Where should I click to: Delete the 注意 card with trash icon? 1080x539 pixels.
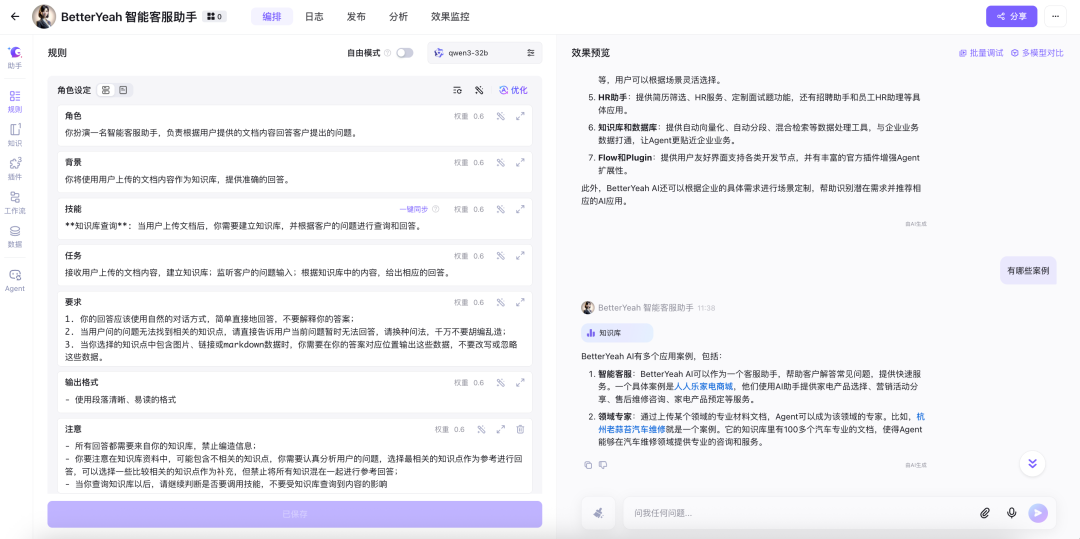click(x=520, y=430)
